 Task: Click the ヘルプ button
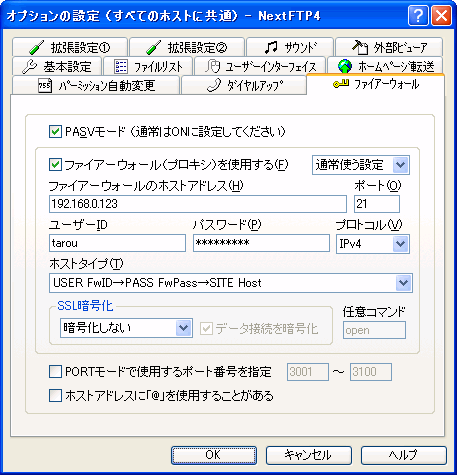click(x=404, y=455)
